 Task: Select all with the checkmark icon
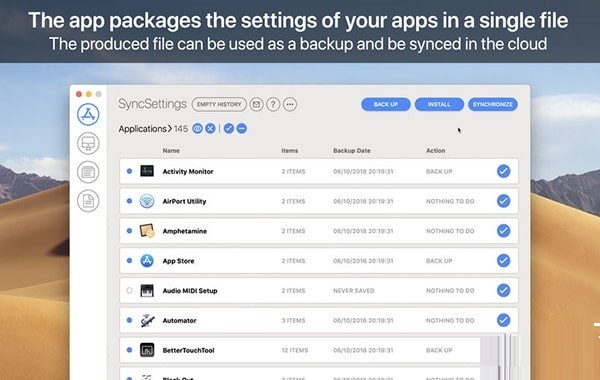tap(229, 129)
